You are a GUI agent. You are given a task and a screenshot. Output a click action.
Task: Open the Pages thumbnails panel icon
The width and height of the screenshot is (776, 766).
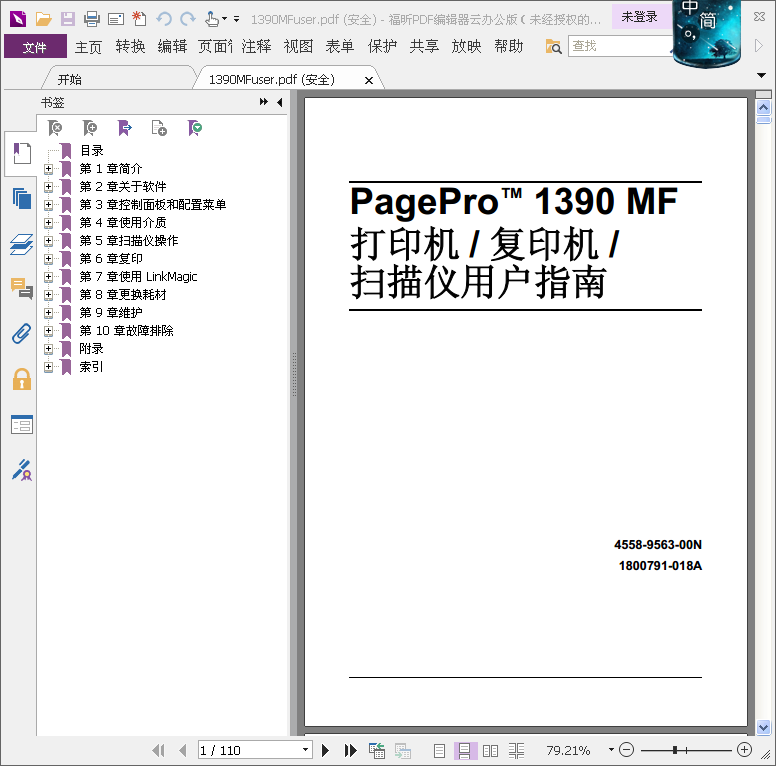tap(22, 198)
